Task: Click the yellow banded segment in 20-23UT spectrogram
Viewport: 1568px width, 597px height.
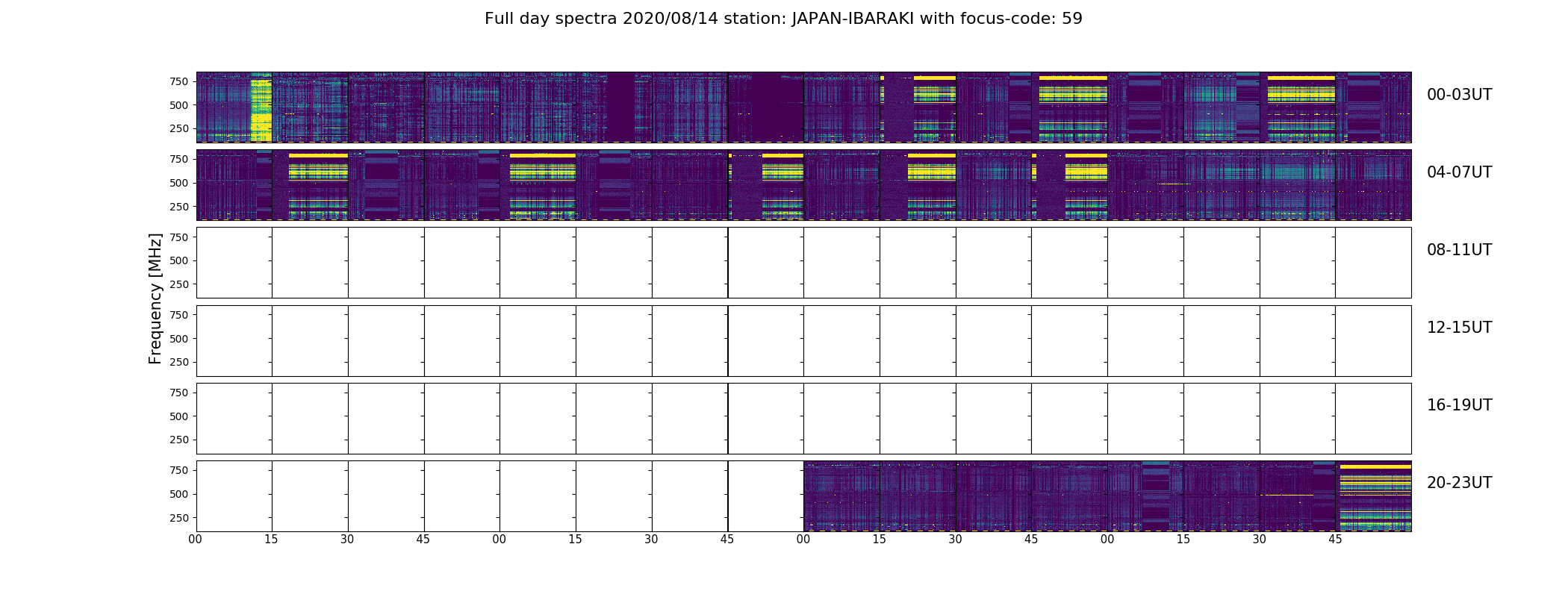Action: click(x=1374, y=496)
